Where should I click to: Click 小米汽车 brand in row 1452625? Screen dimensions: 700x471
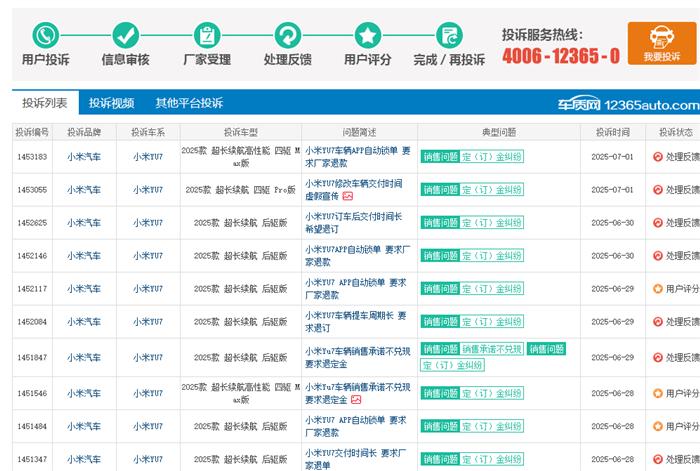[84, 223]
